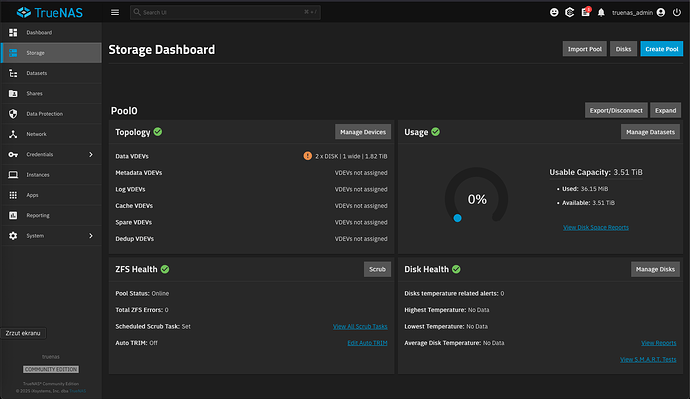The image size is (690, 399).
Task: Open the TrueCommand status icon
Action: click(569, 12)
